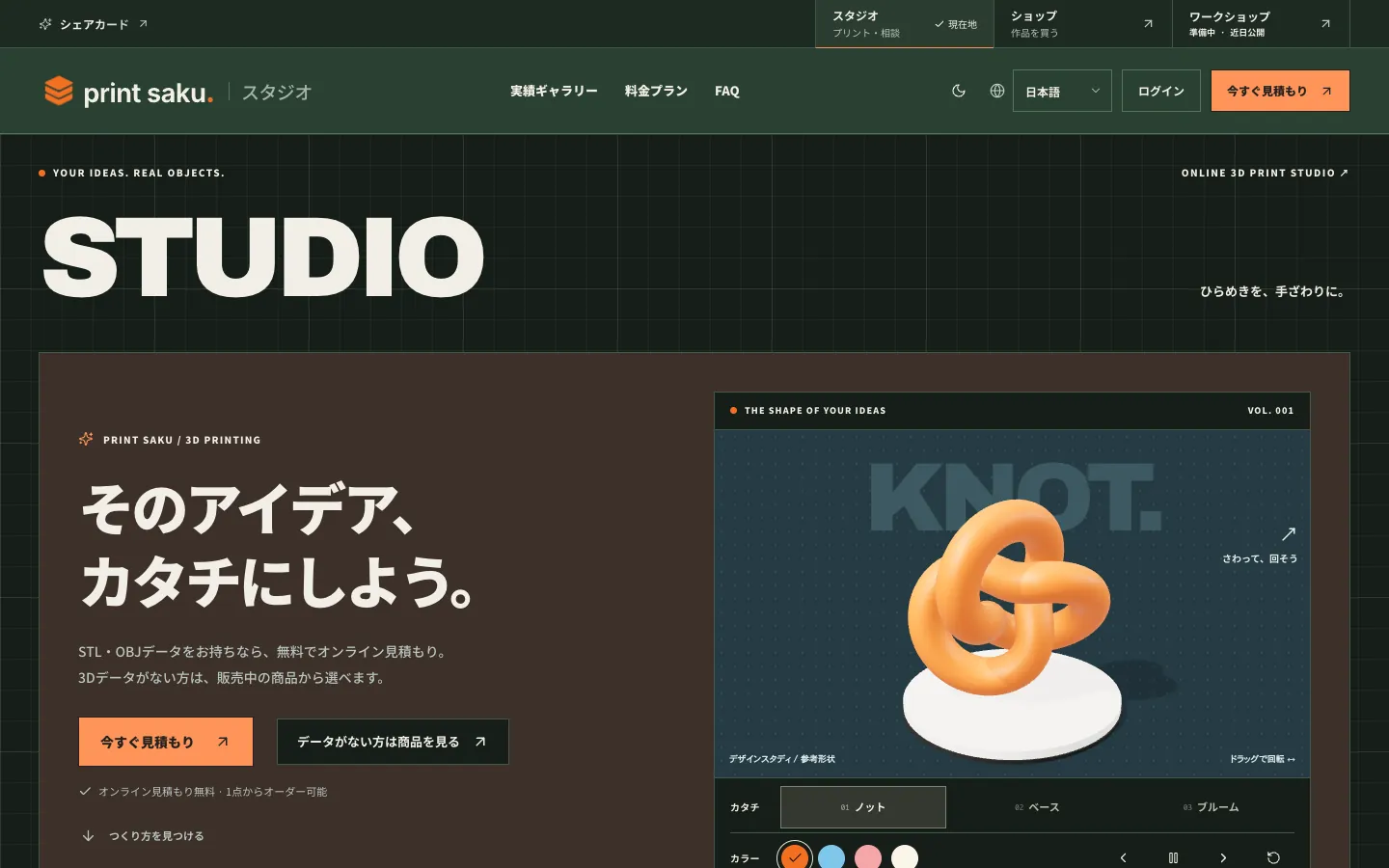
Task: Pick the pink color swatch
Action: click(x=868, y=857)
